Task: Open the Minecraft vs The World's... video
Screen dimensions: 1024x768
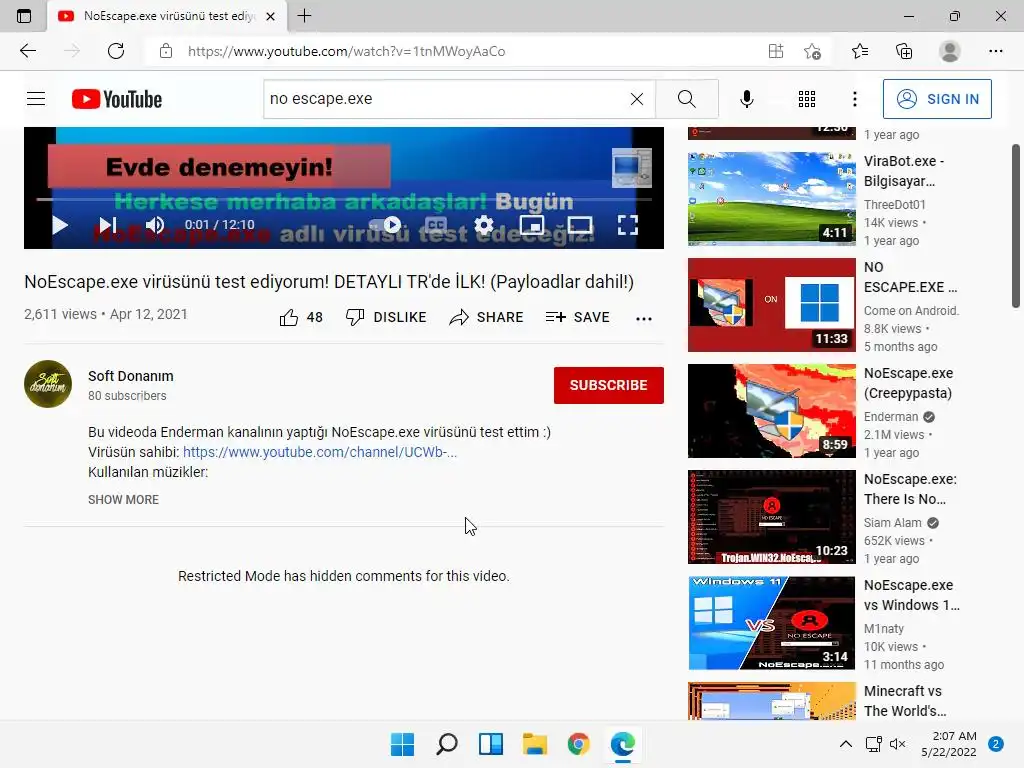Action: 771,701
